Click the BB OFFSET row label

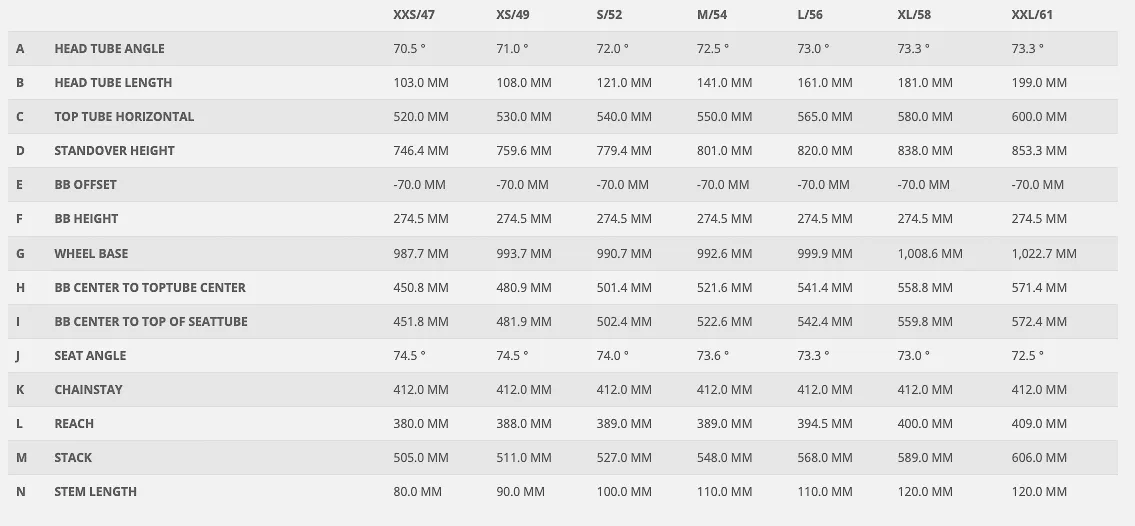85,185
